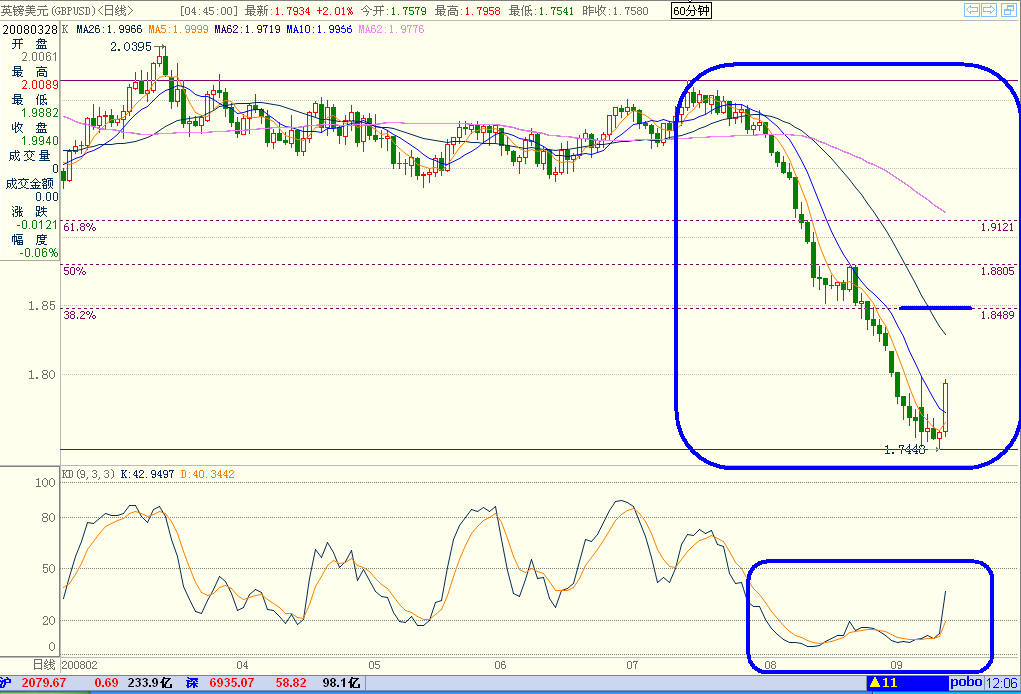
Task: Click the 开盘 open price label
Action: (x=30, y=44)
